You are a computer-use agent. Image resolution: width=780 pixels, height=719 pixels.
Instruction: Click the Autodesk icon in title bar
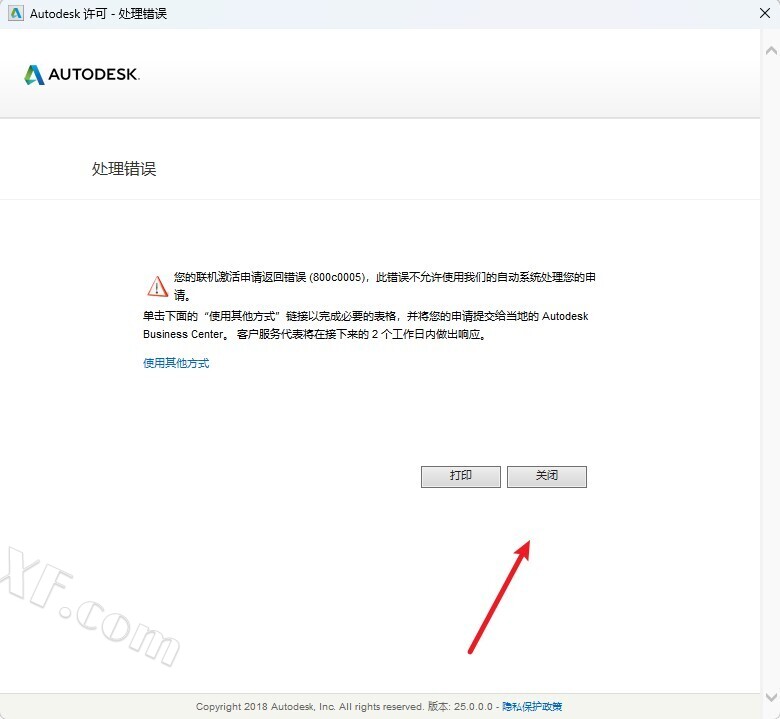[x=15, y=13]
